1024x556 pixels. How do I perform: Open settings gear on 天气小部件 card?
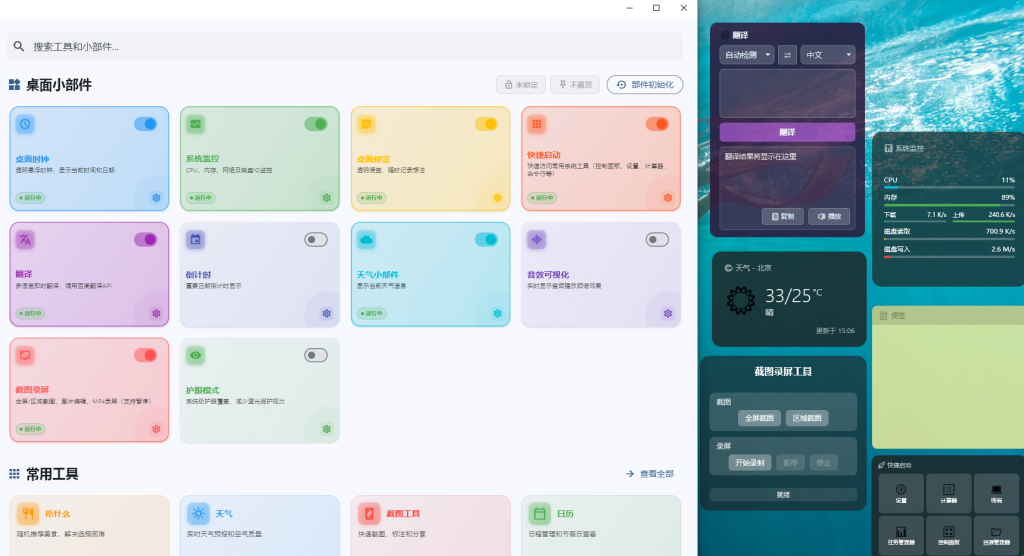498,314
